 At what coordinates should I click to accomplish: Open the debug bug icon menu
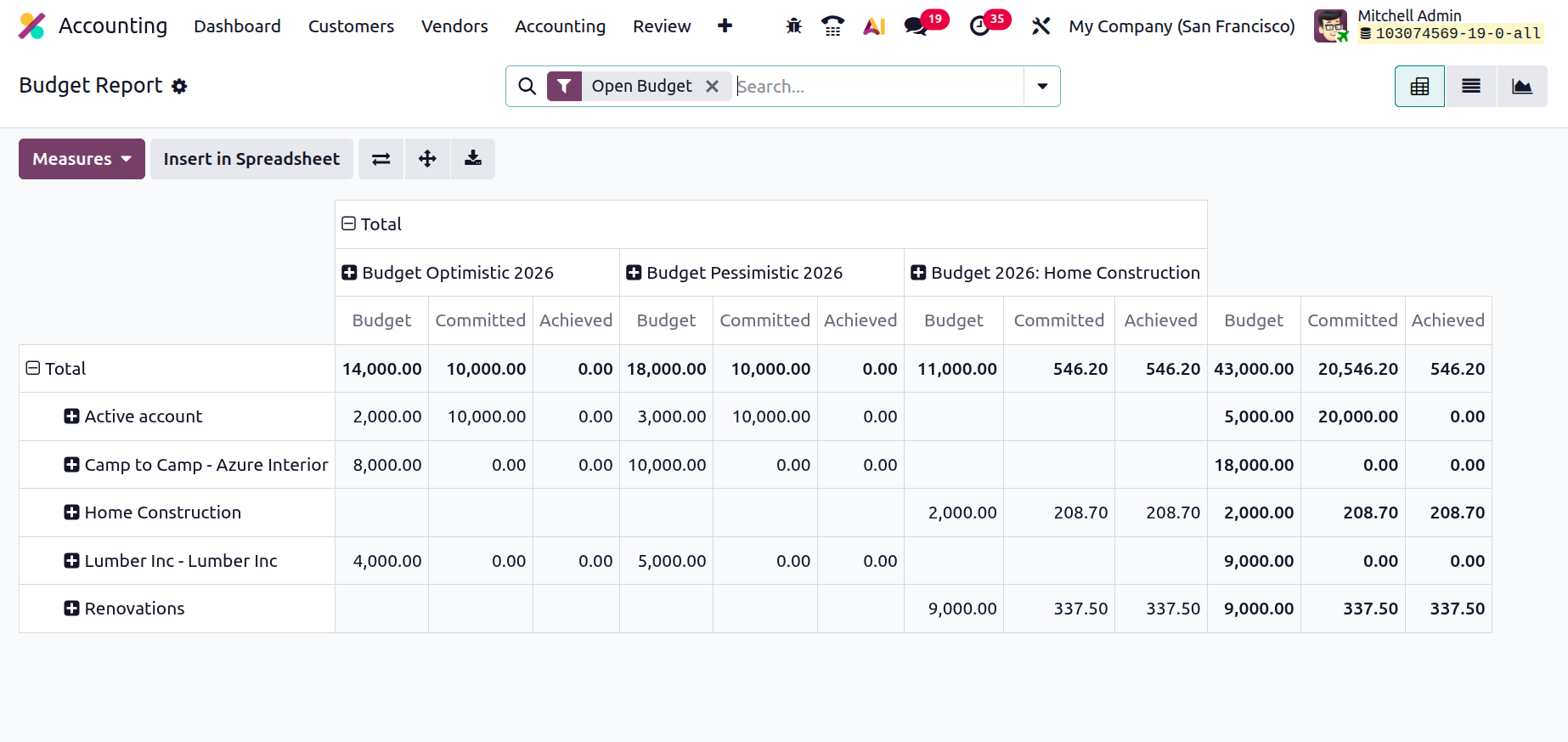point(793,26)
